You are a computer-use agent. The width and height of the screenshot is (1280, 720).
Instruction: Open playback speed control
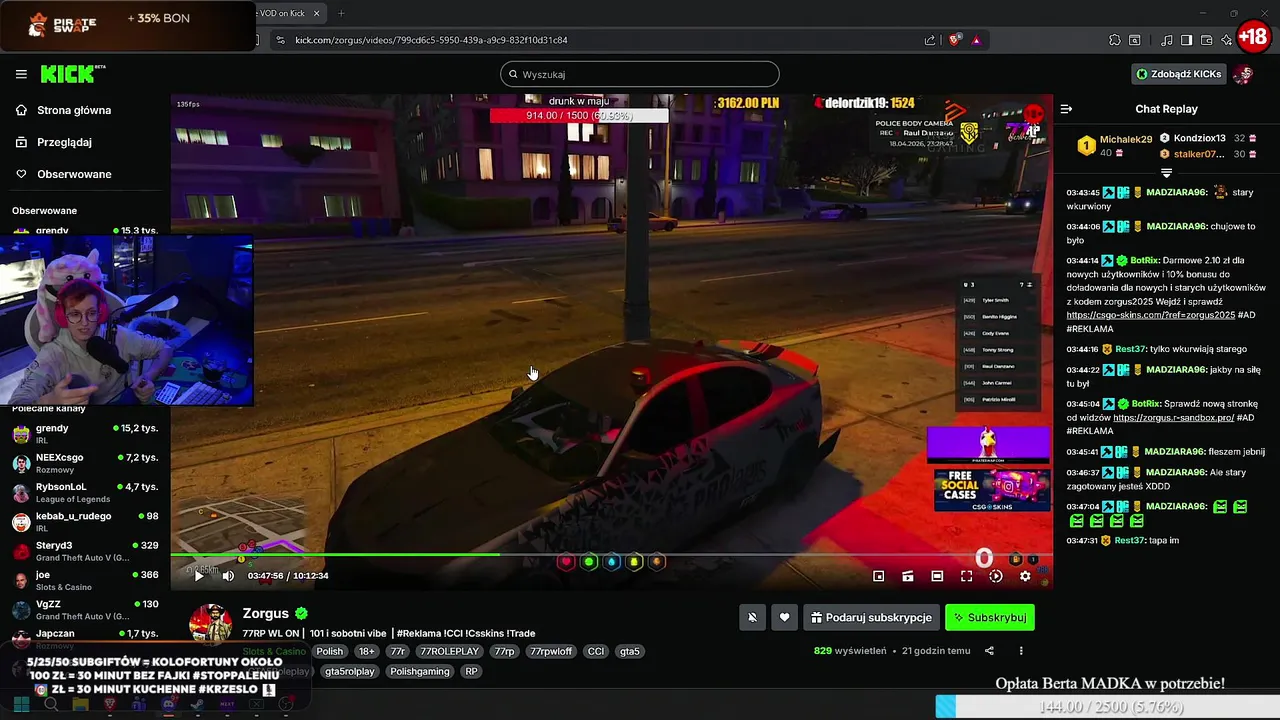995,576
